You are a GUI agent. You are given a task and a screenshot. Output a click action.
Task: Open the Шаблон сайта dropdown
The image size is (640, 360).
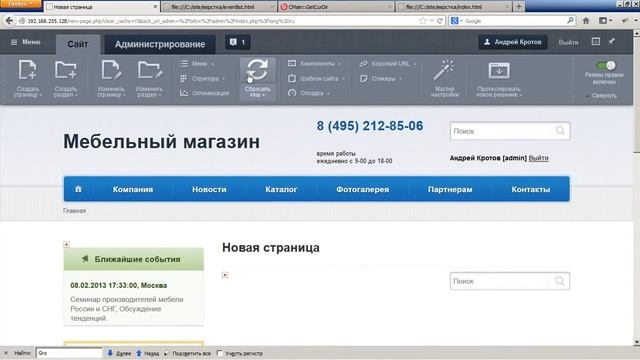coord(316,78)
